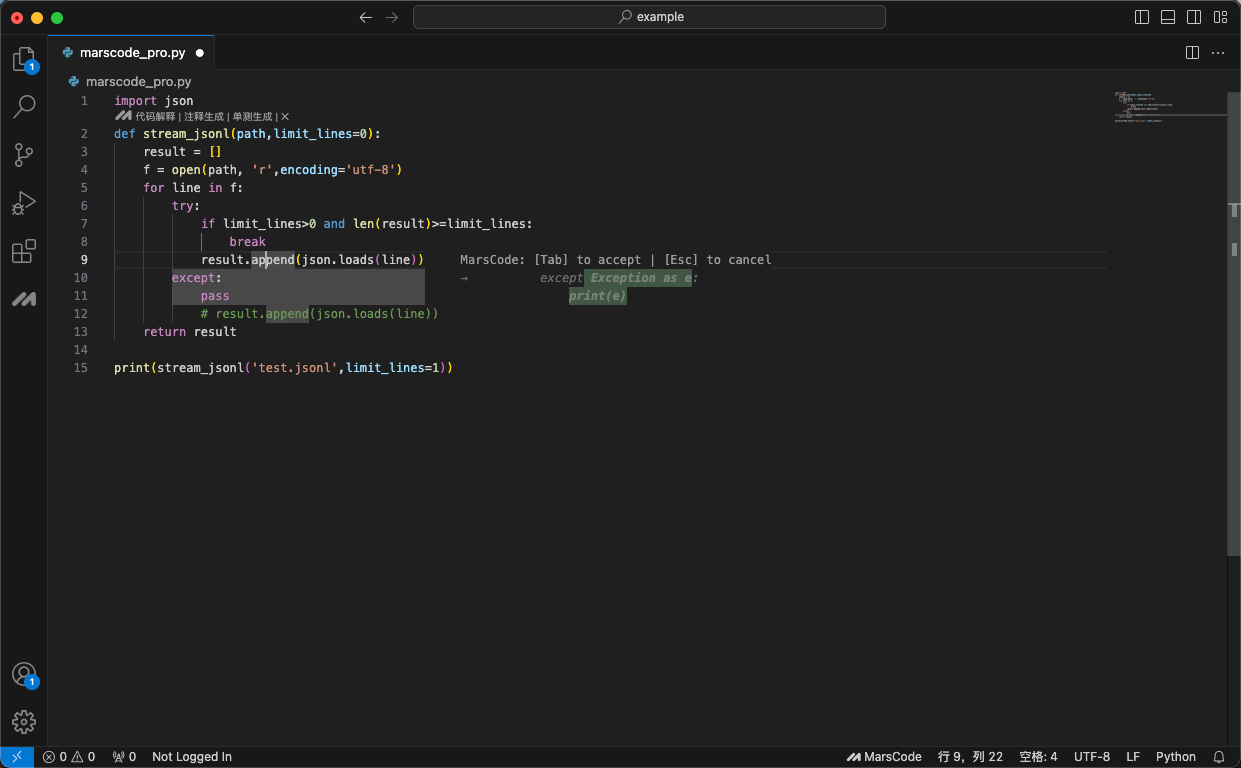Toggle the secondary side bar layout icon

tap(1194, 17)
